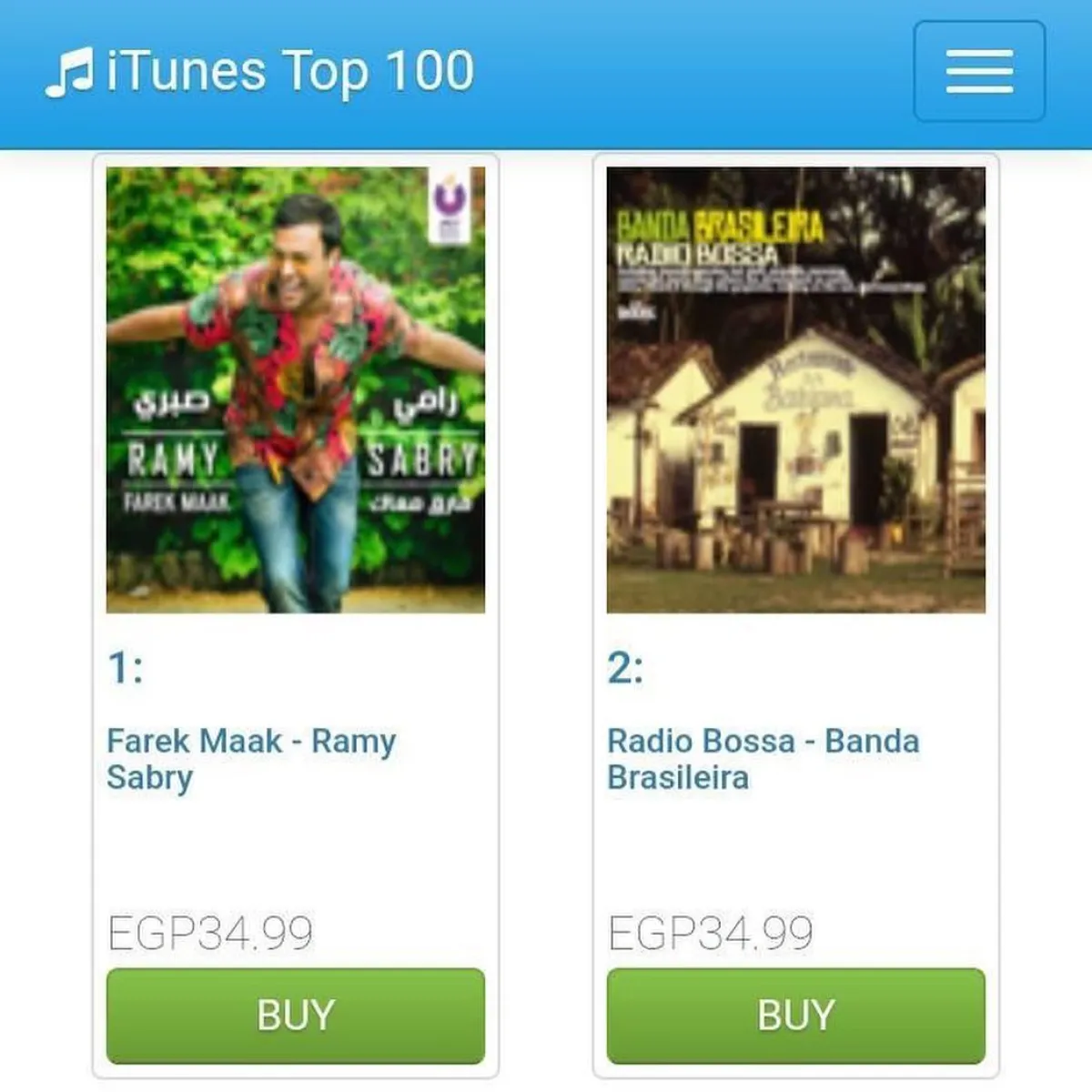Screen dimensions: 1092x1092
Task: Click the EGP34.99 price under Radio Bossa
Action: coord(711,933)
